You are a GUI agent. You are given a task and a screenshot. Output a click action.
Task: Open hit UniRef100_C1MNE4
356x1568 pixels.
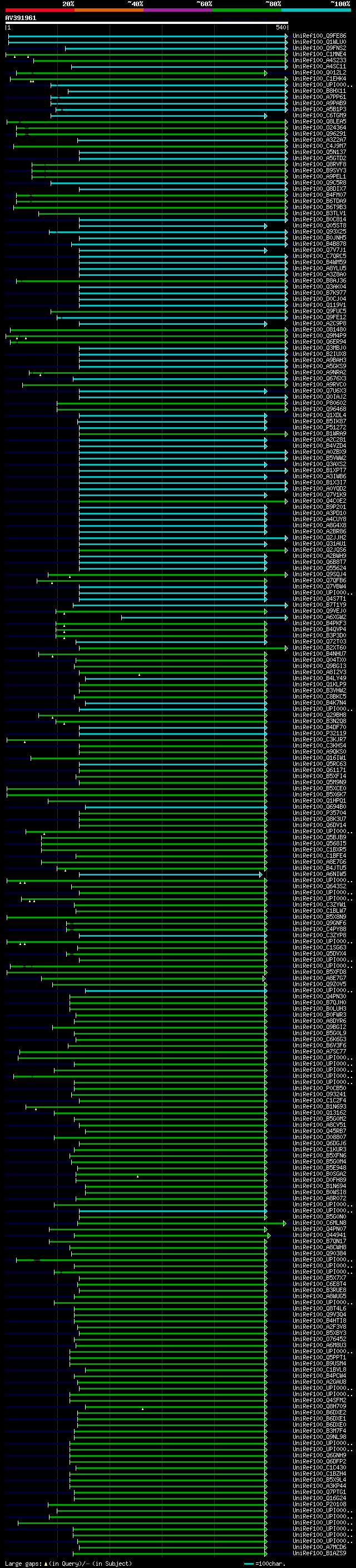[319, 54]
